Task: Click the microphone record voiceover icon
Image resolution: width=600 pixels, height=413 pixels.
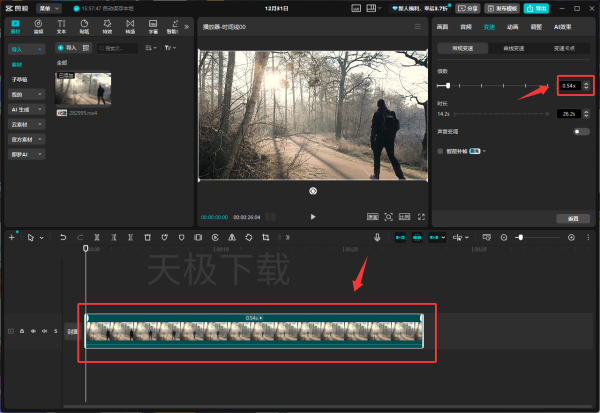Action: tap(377, 238)
